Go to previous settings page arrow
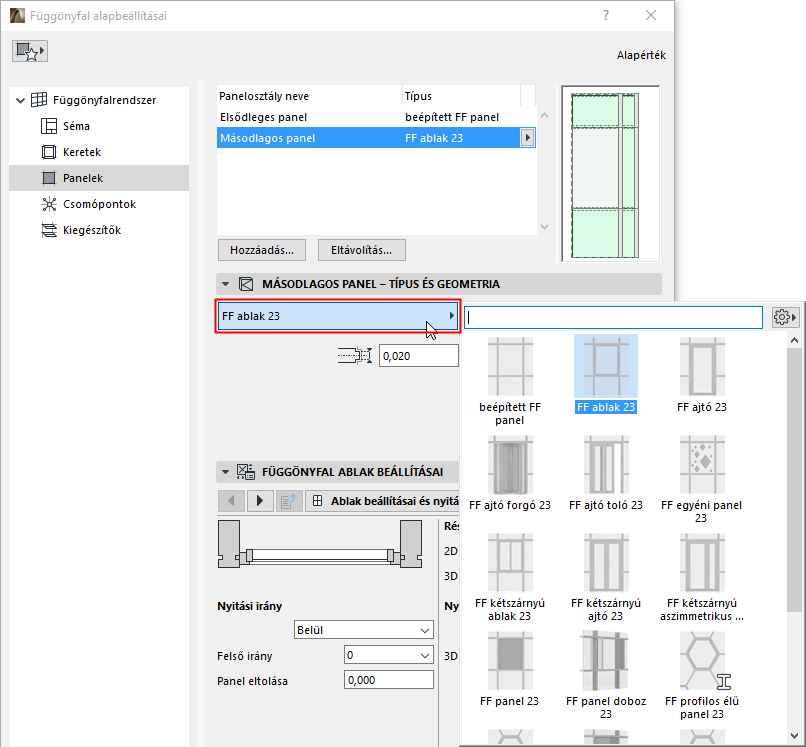The height and width of the screenshot is (747, 806). click(x=231, y=501)
